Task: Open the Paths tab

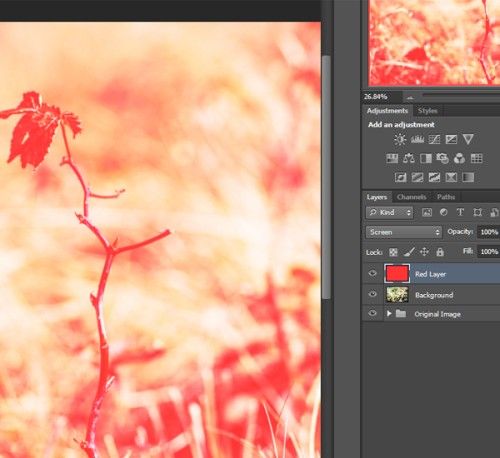Action: [446, 197]
